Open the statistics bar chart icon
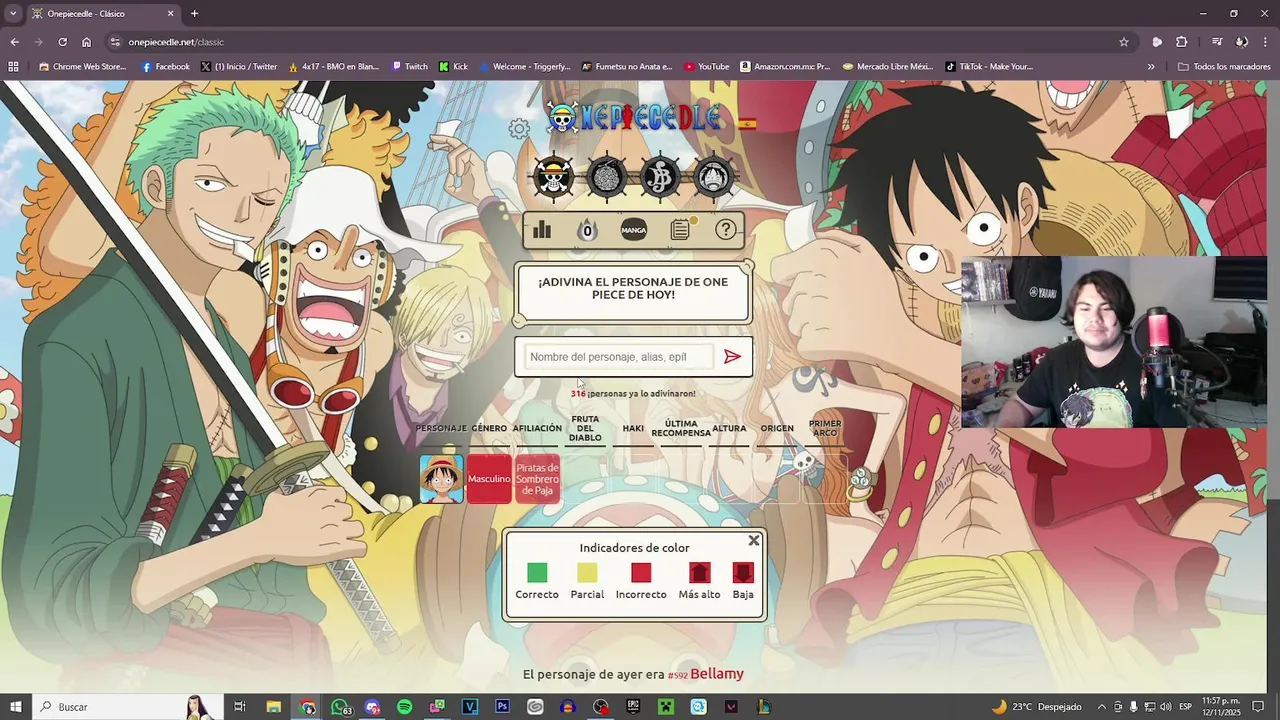Image resolution: width=1280 pixels, height=720 pixels. 542,230
